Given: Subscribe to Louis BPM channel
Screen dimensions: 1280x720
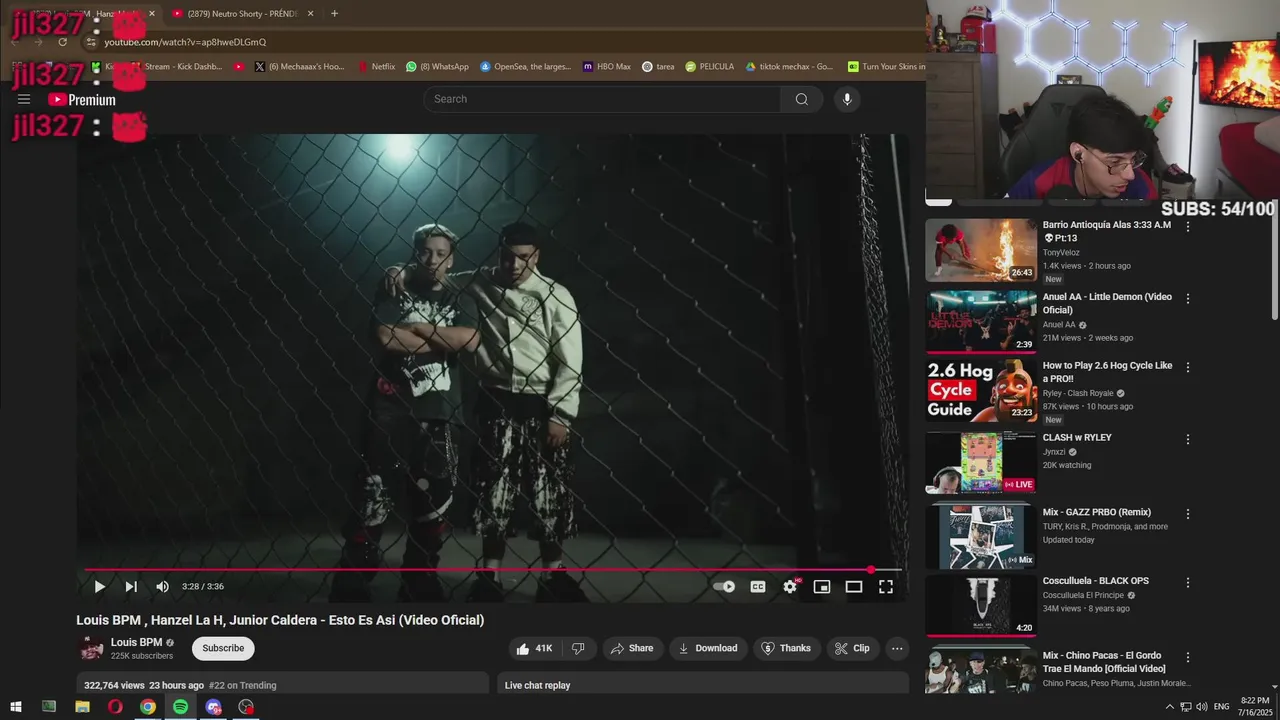Looking at the screenshot, I should pyautogui.click(x=223, y=648).
